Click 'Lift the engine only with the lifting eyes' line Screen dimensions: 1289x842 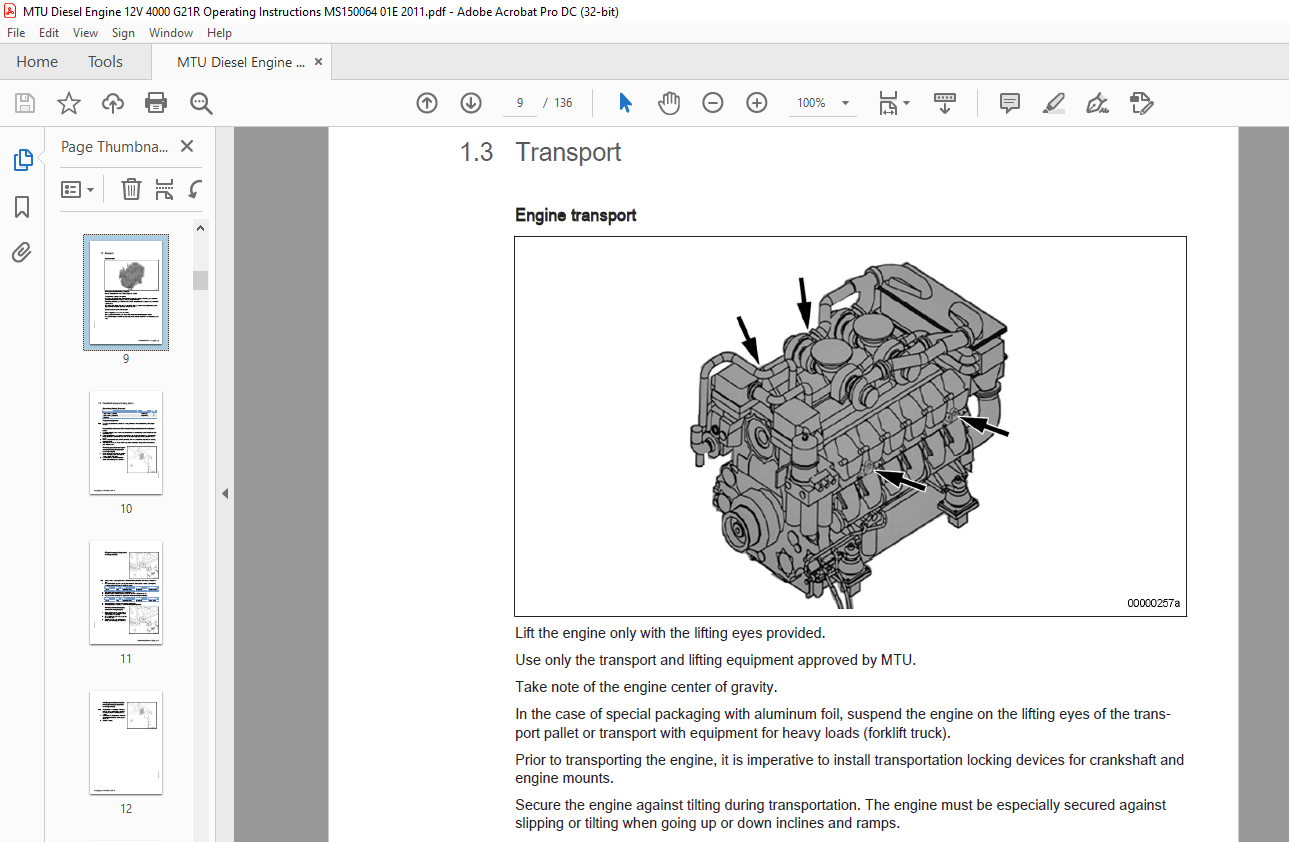point(670,633)
